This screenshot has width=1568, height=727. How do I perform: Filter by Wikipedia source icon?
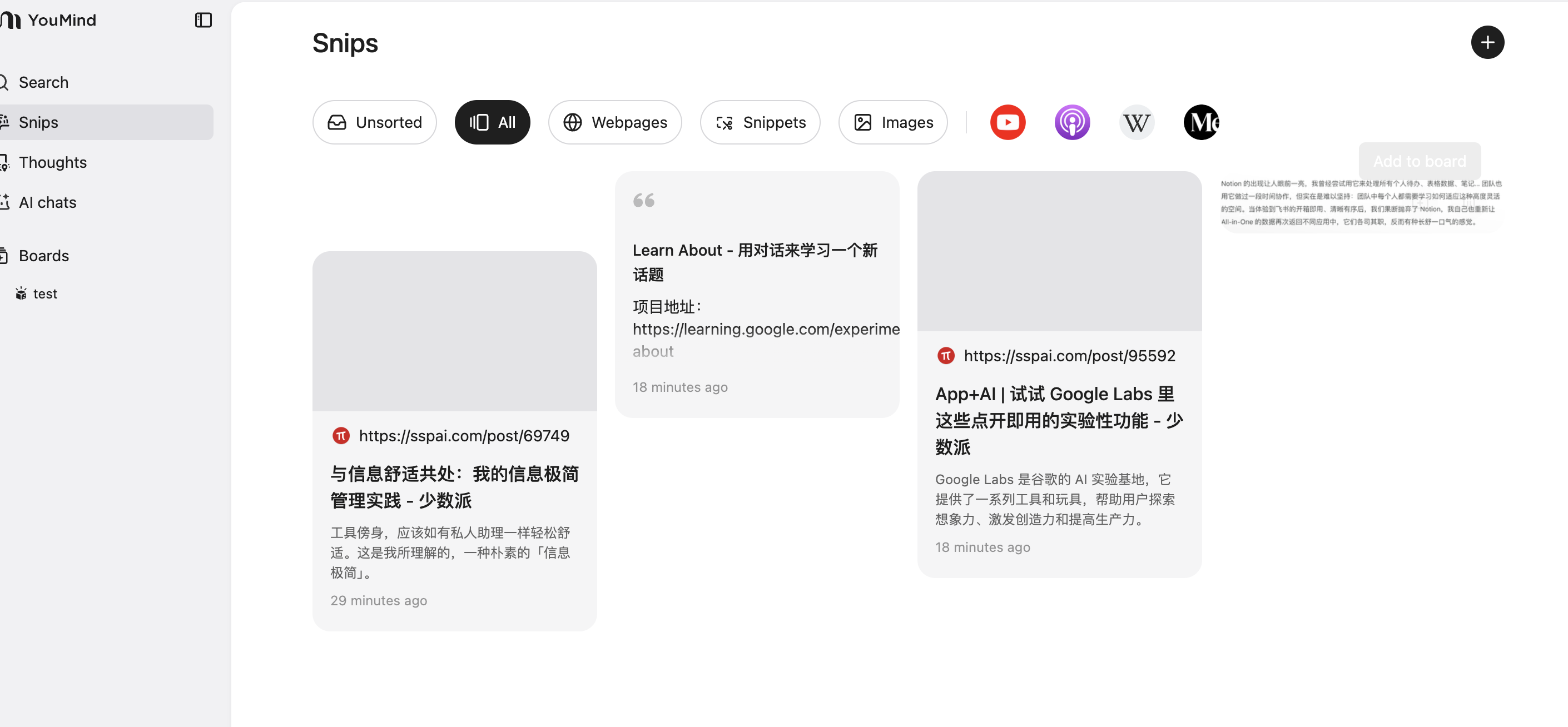[x=1137, y=122]
